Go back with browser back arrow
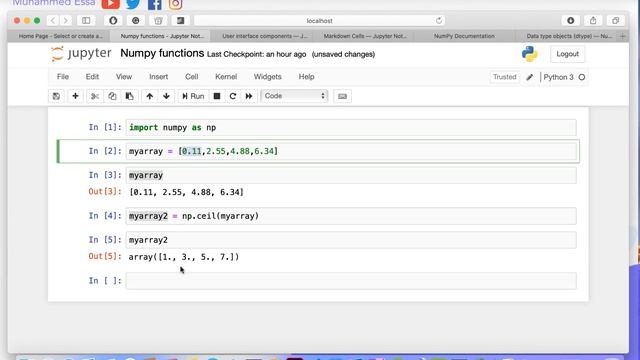 point(53,20)
